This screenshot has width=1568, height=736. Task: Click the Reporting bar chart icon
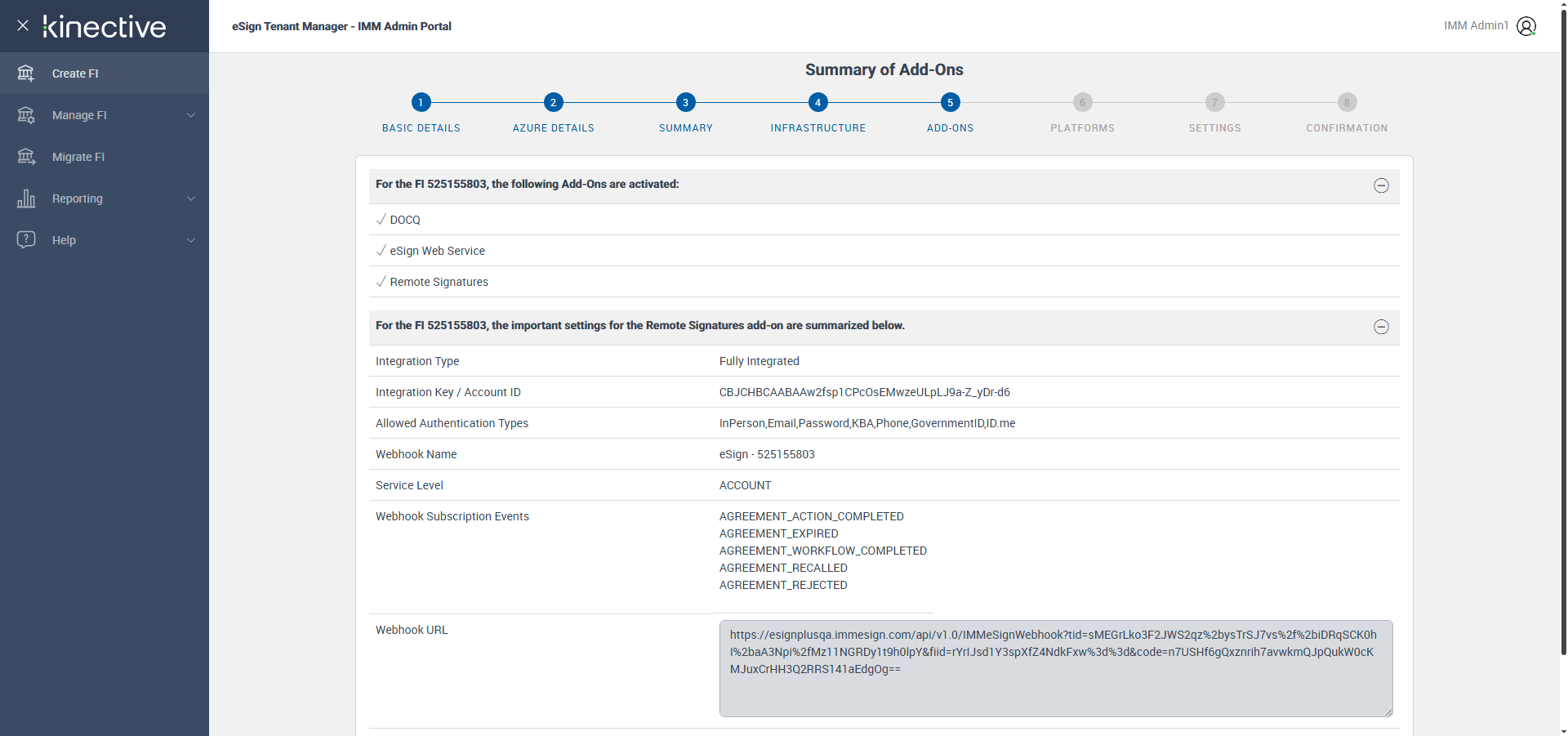(26, 198)
